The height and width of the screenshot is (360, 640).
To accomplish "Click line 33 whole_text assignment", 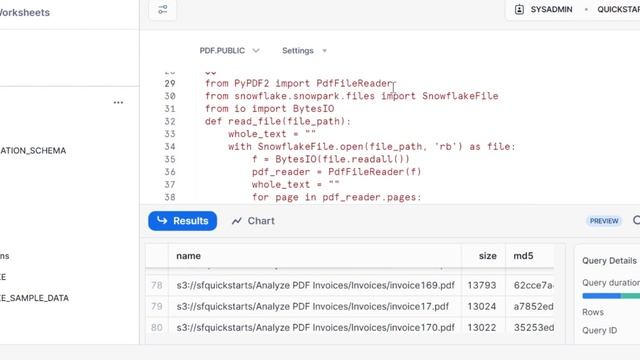I will 272,134.
